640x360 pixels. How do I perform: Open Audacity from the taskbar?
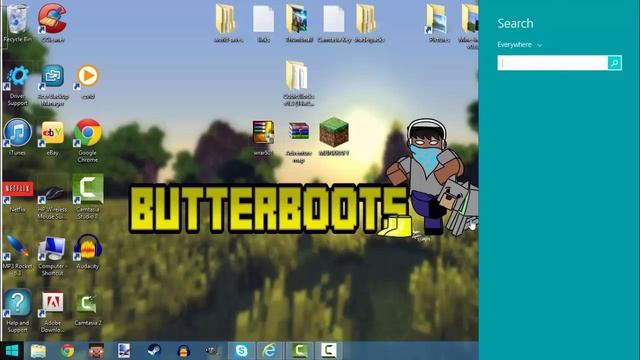point(183,351)
